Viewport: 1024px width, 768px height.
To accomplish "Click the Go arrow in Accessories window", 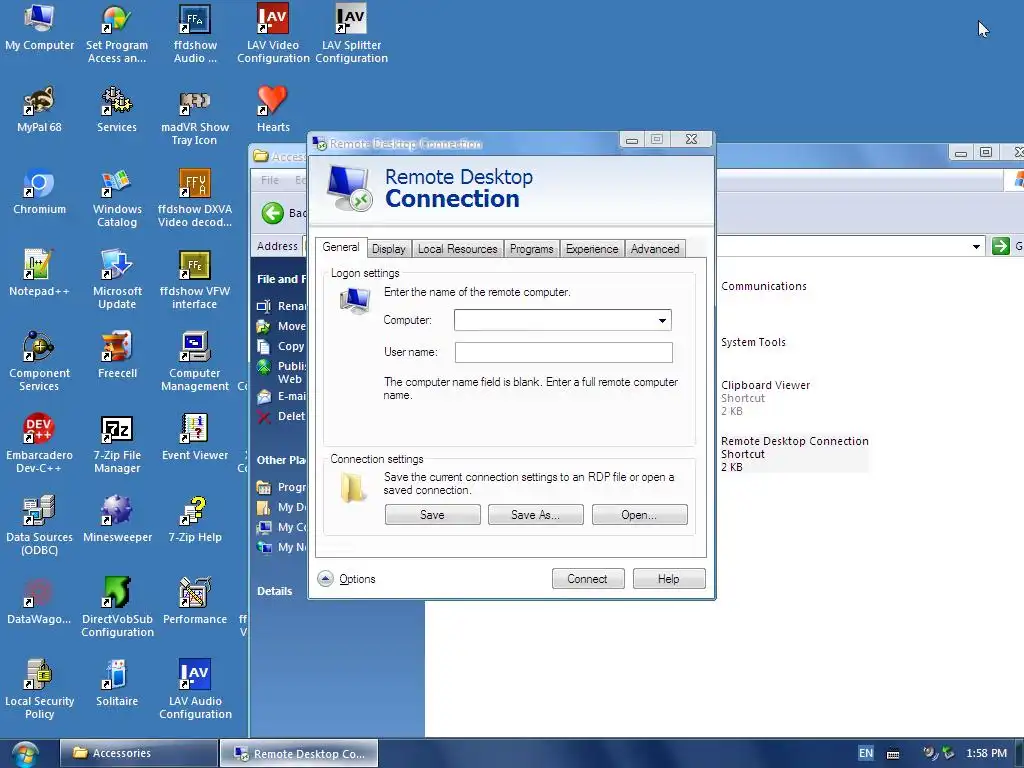I will pos(1000,246).
